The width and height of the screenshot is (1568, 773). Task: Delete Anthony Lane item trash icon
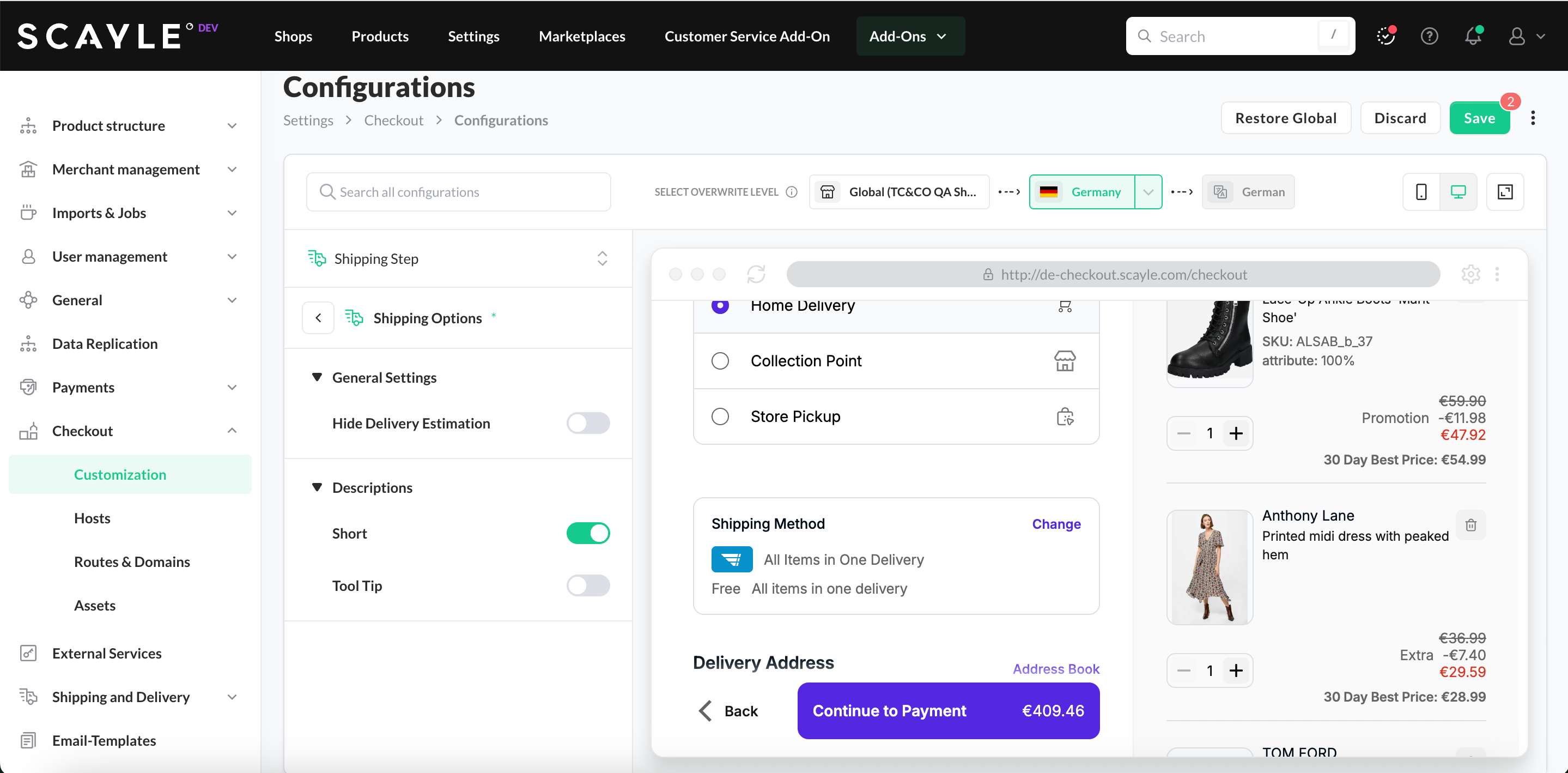coord(1470,524)
